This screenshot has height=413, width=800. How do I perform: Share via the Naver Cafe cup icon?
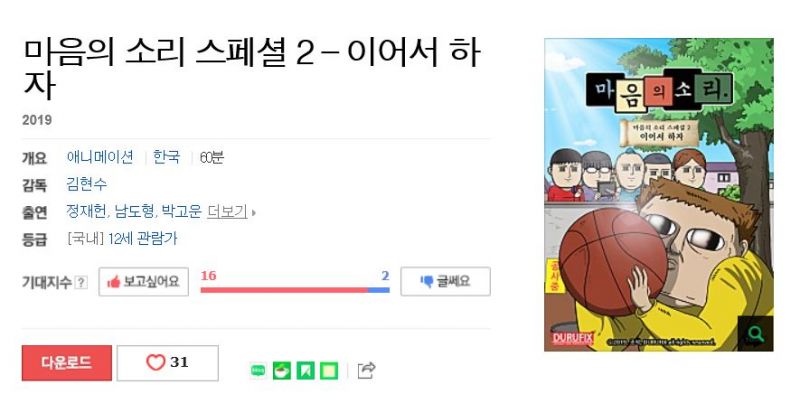pos(282,370)
